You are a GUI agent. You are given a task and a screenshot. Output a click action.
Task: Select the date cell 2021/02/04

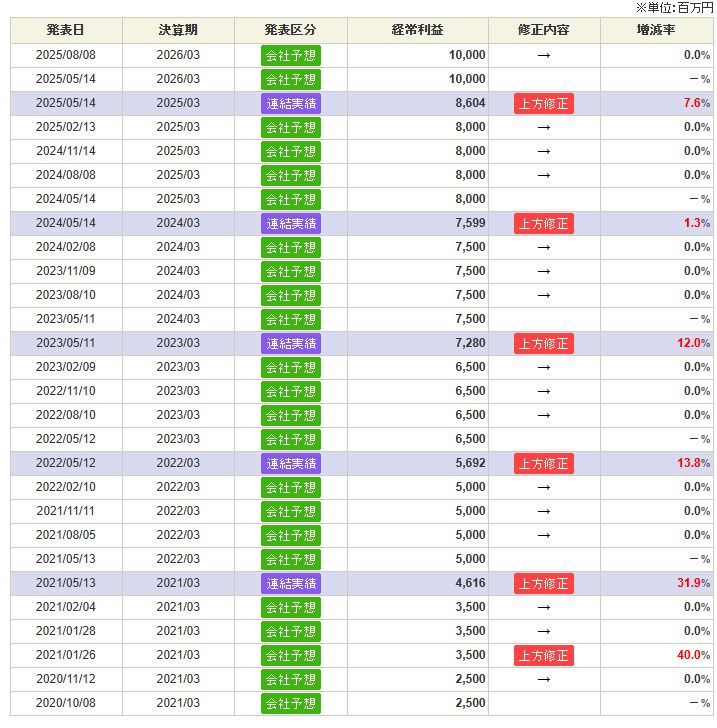click(x=66, y=607)
